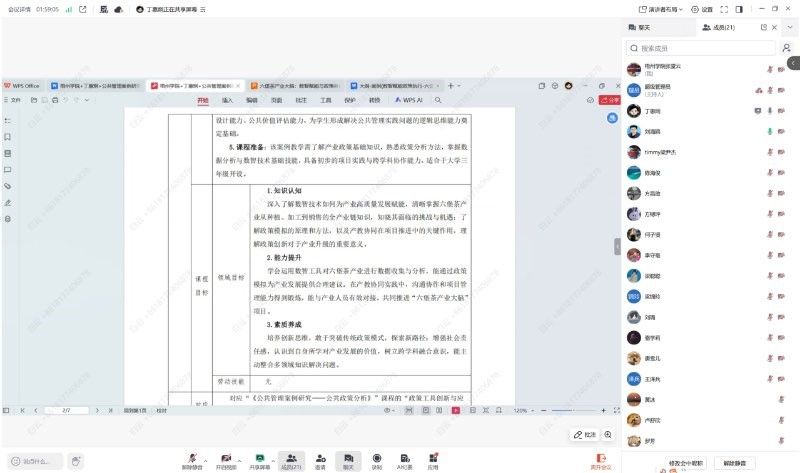Switch to the Chat tab

point(643,27)
